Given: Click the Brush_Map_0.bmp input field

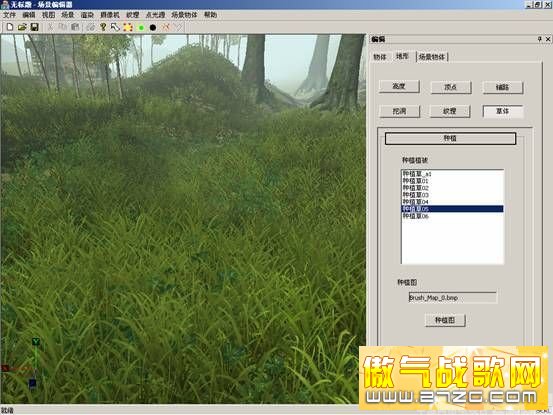Looking at the screenshot, I should coord(452,298).
